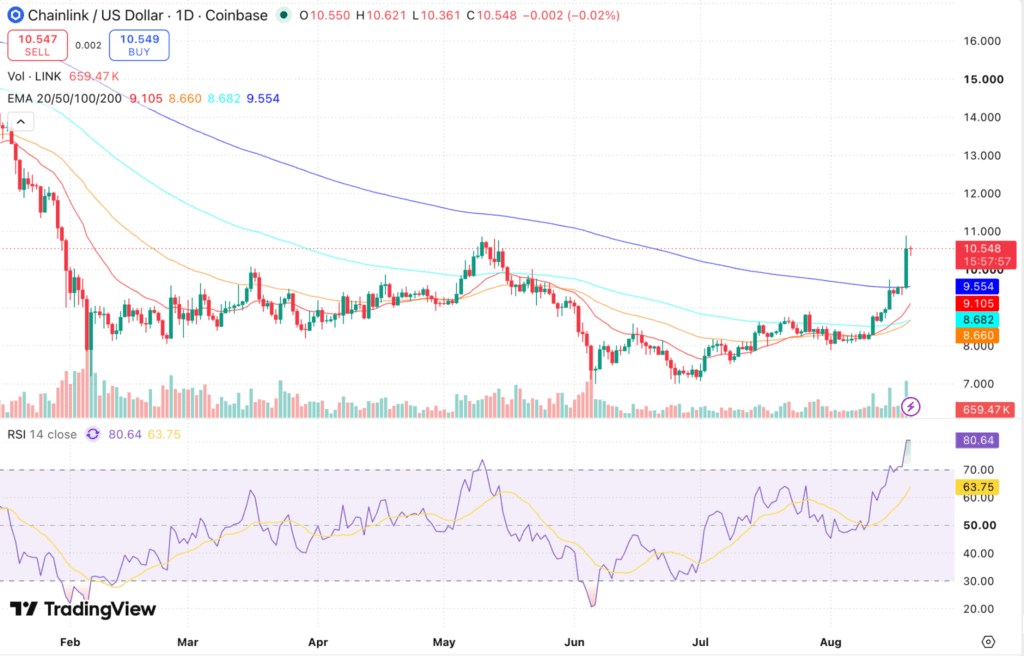Click the 8.682 EMA 100 legend value

coord(224,99)
